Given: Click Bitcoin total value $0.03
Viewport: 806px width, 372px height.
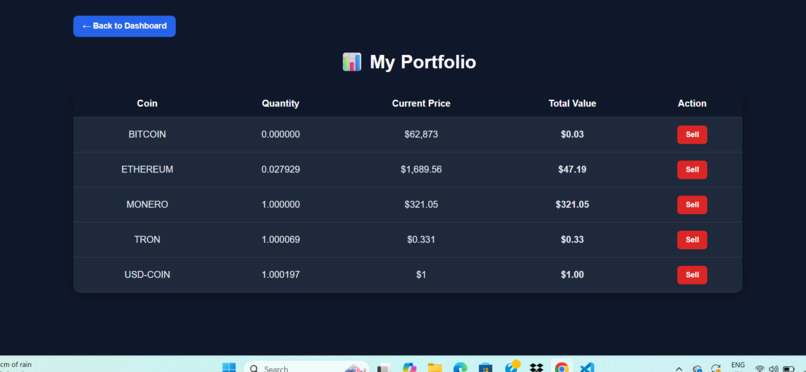Looking at the screenshot, I should click(x=572, y=135).
